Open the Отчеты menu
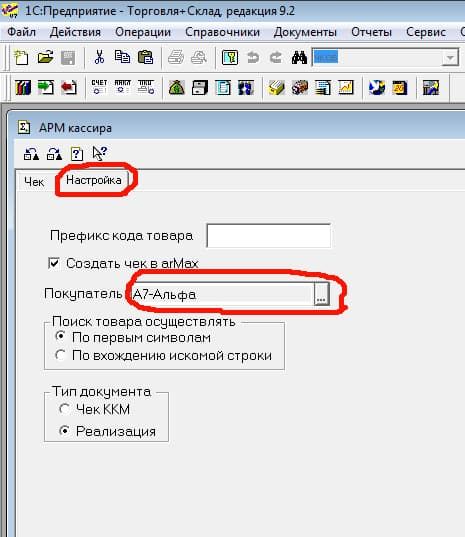 pyautogui.click(x=371, y=32)
